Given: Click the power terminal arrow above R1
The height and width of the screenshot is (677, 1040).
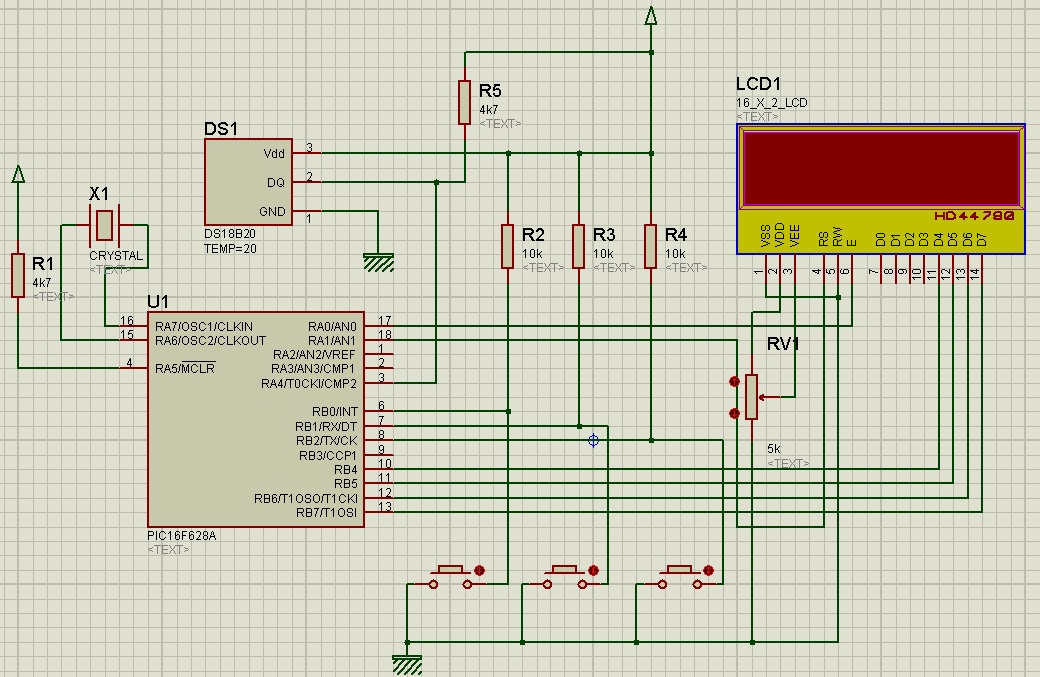Looking at the screenshot, I should tap(18, 174).
